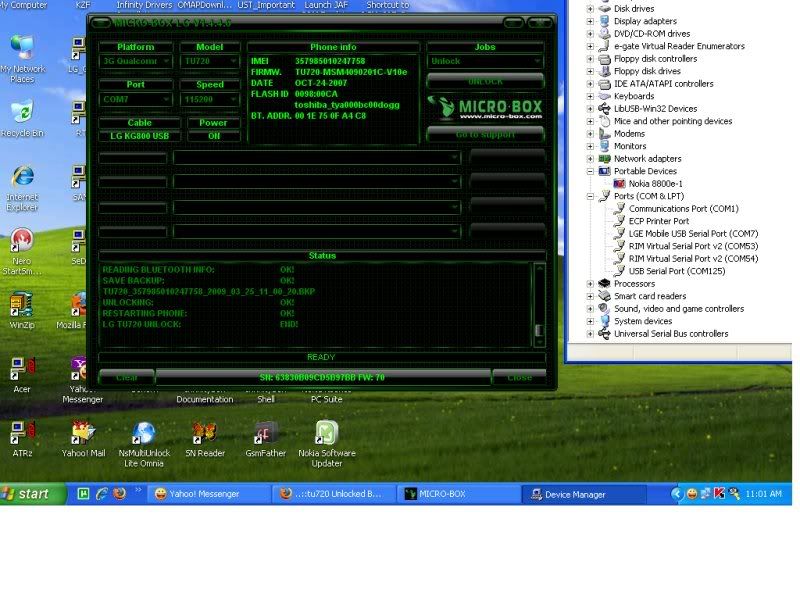Viewport: 800px width, 600px height.
Task: Click the green quick launch icon beside Start
Action: point(83,494)
